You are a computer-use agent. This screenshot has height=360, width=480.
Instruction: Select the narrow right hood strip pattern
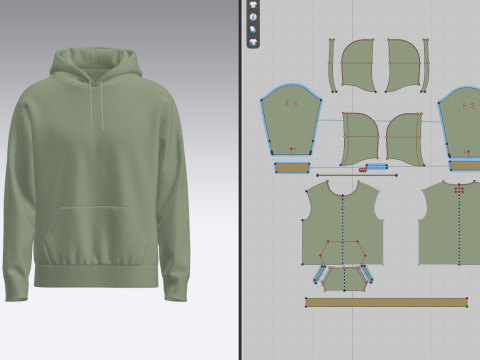426,66
